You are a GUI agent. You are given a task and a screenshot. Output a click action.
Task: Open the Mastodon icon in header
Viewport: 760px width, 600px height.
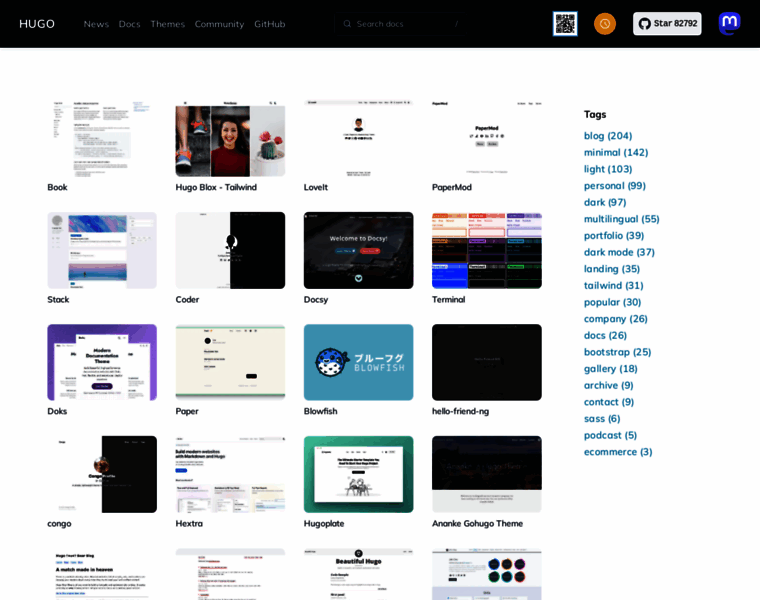click(729, 23)
